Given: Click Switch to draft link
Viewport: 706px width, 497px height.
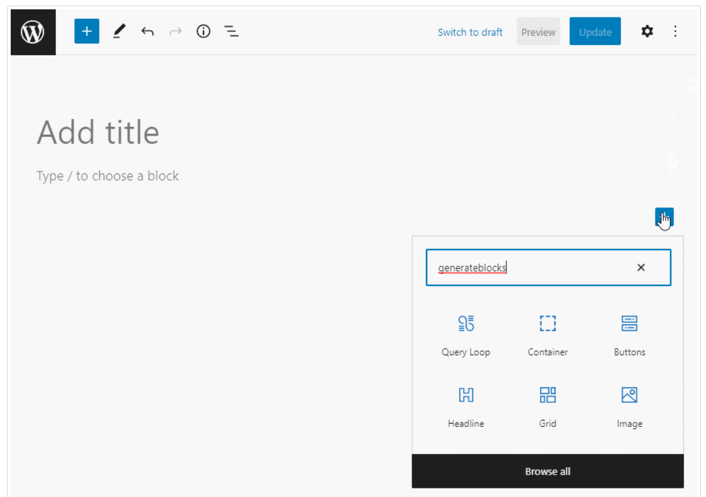Looking at the screenshot, I should tap(470, 32).
